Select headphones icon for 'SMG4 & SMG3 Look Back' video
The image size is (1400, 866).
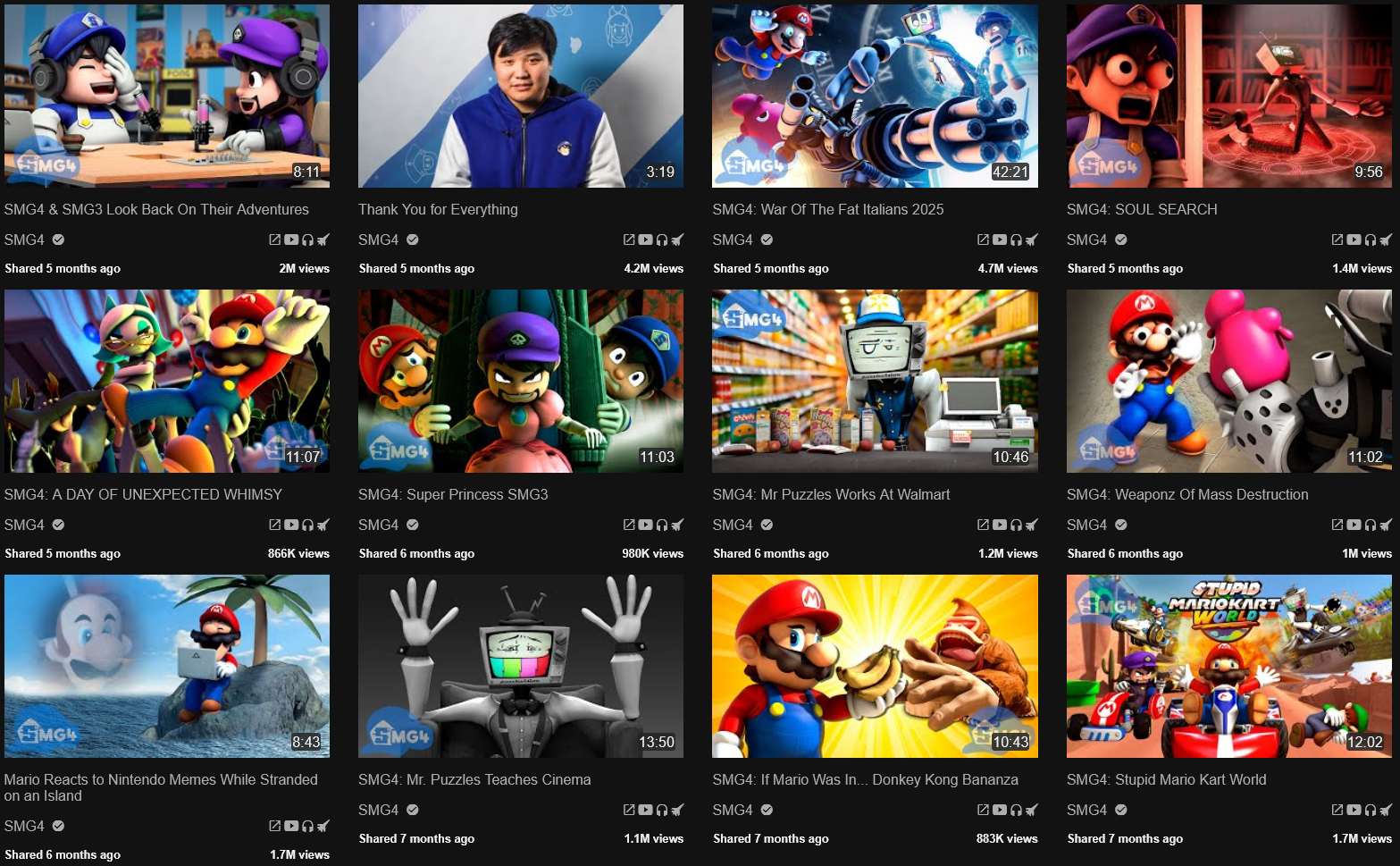308,240
